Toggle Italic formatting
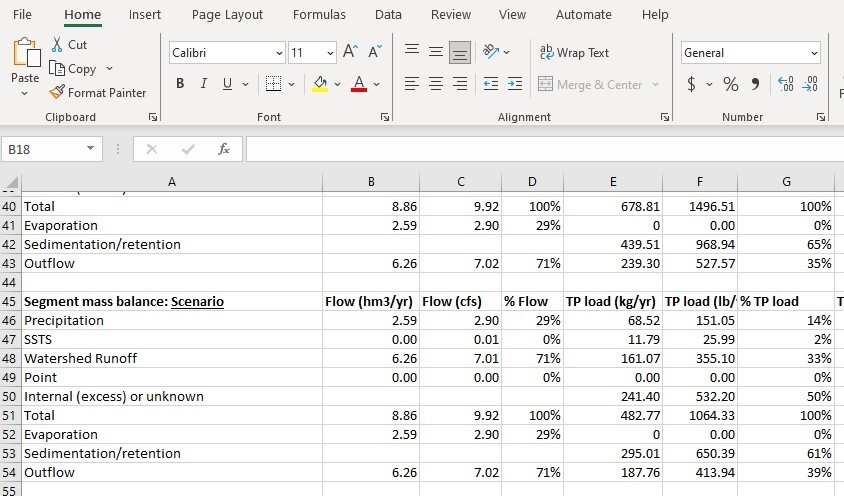 click(204, 84)
